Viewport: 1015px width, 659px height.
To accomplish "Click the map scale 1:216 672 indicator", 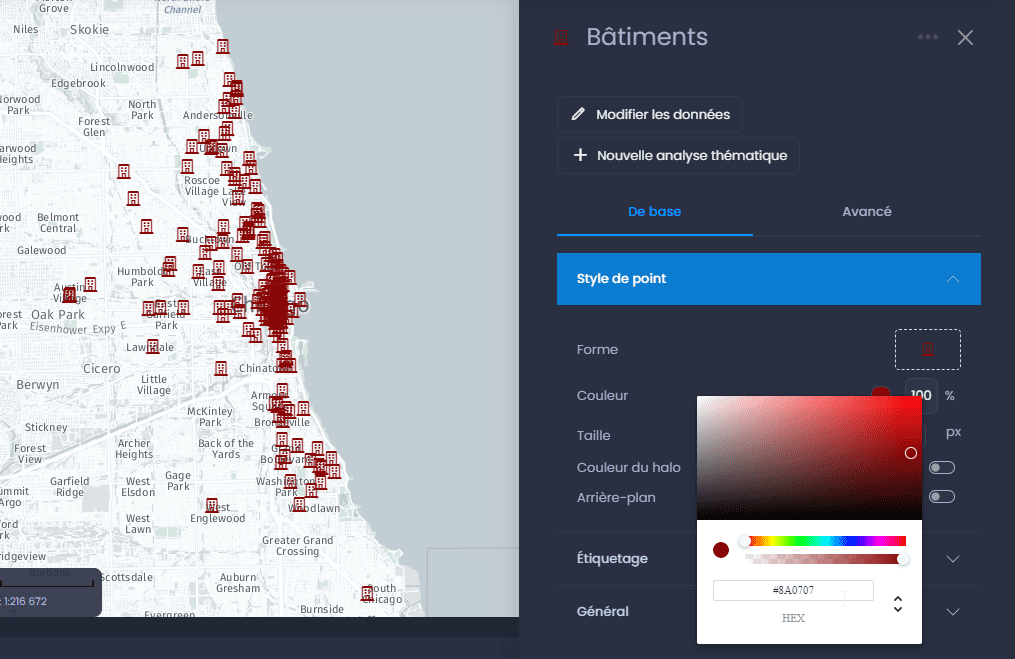I will 26,601.
